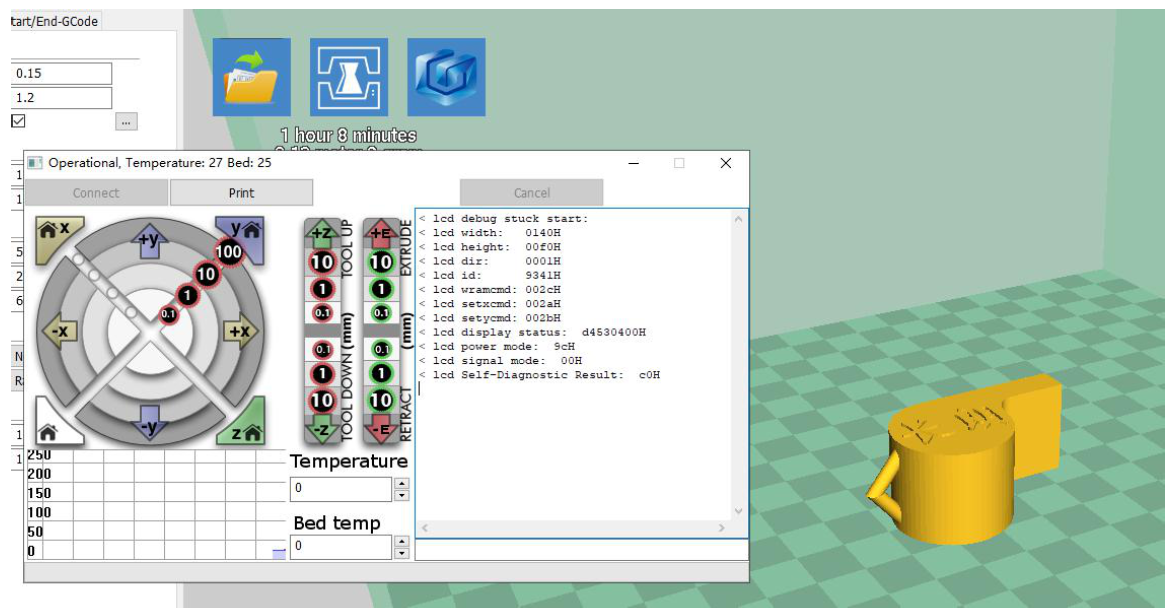
Task: Extrude 0.1 mm of filament
Action: point(381,313)
